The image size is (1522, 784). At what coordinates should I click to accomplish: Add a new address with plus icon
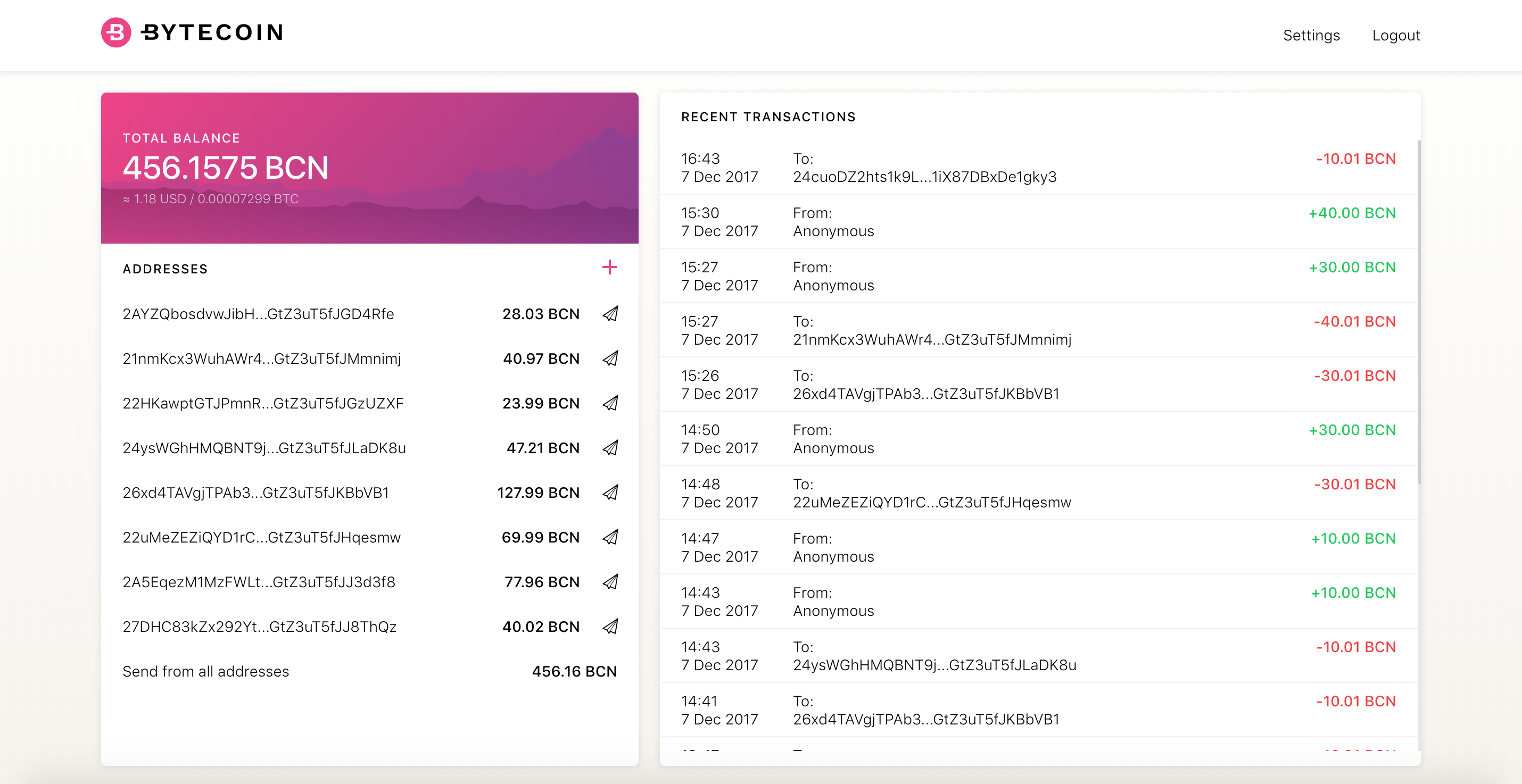point(609,268)
